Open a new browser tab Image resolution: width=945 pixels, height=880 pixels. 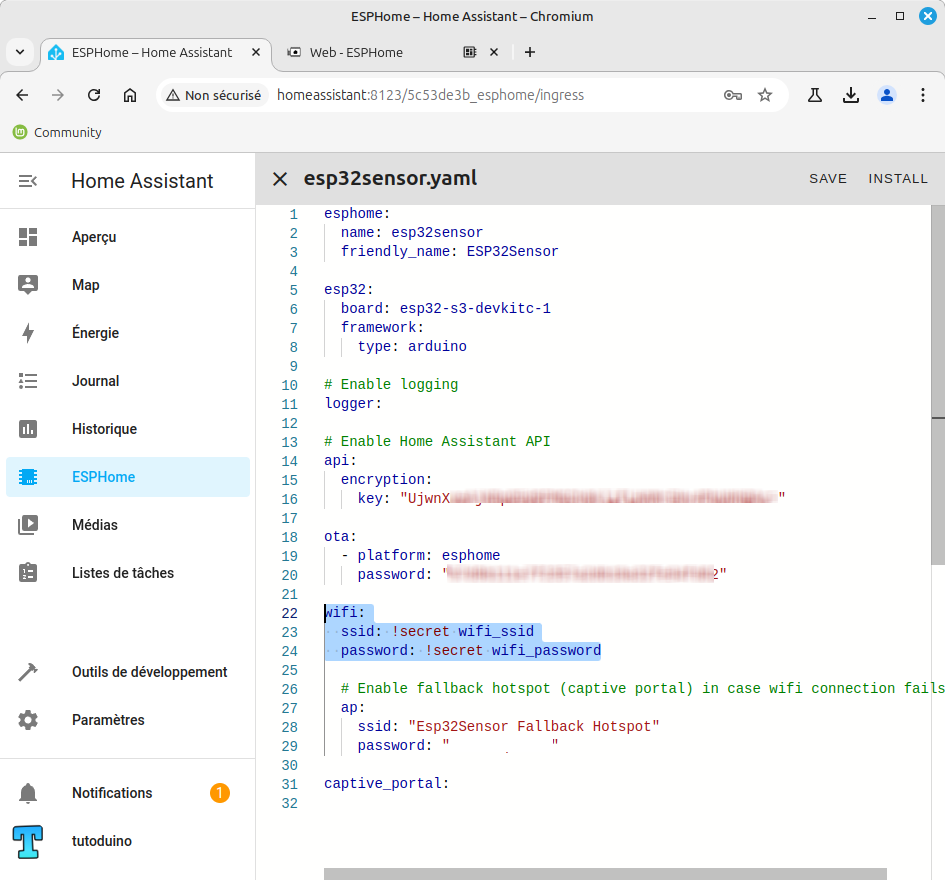tap(530, 52)
